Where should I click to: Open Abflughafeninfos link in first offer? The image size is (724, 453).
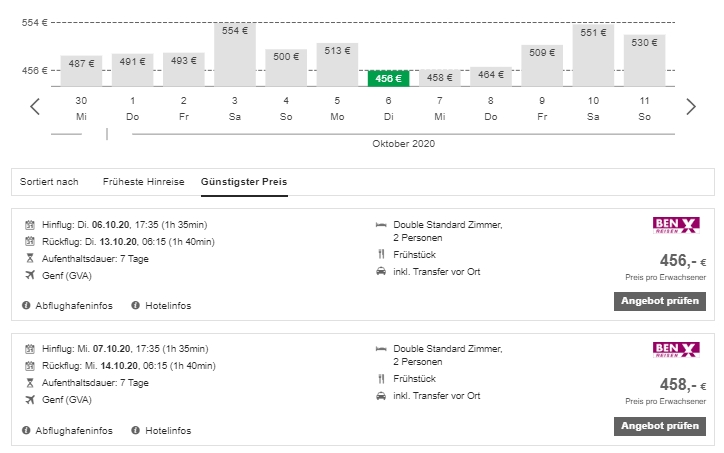pos(73,305)
